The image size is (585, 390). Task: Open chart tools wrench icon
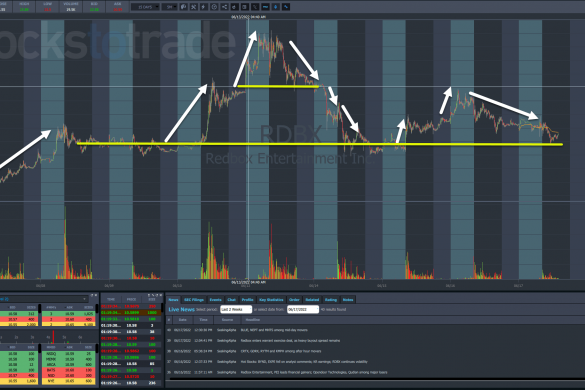coord(193,7)
